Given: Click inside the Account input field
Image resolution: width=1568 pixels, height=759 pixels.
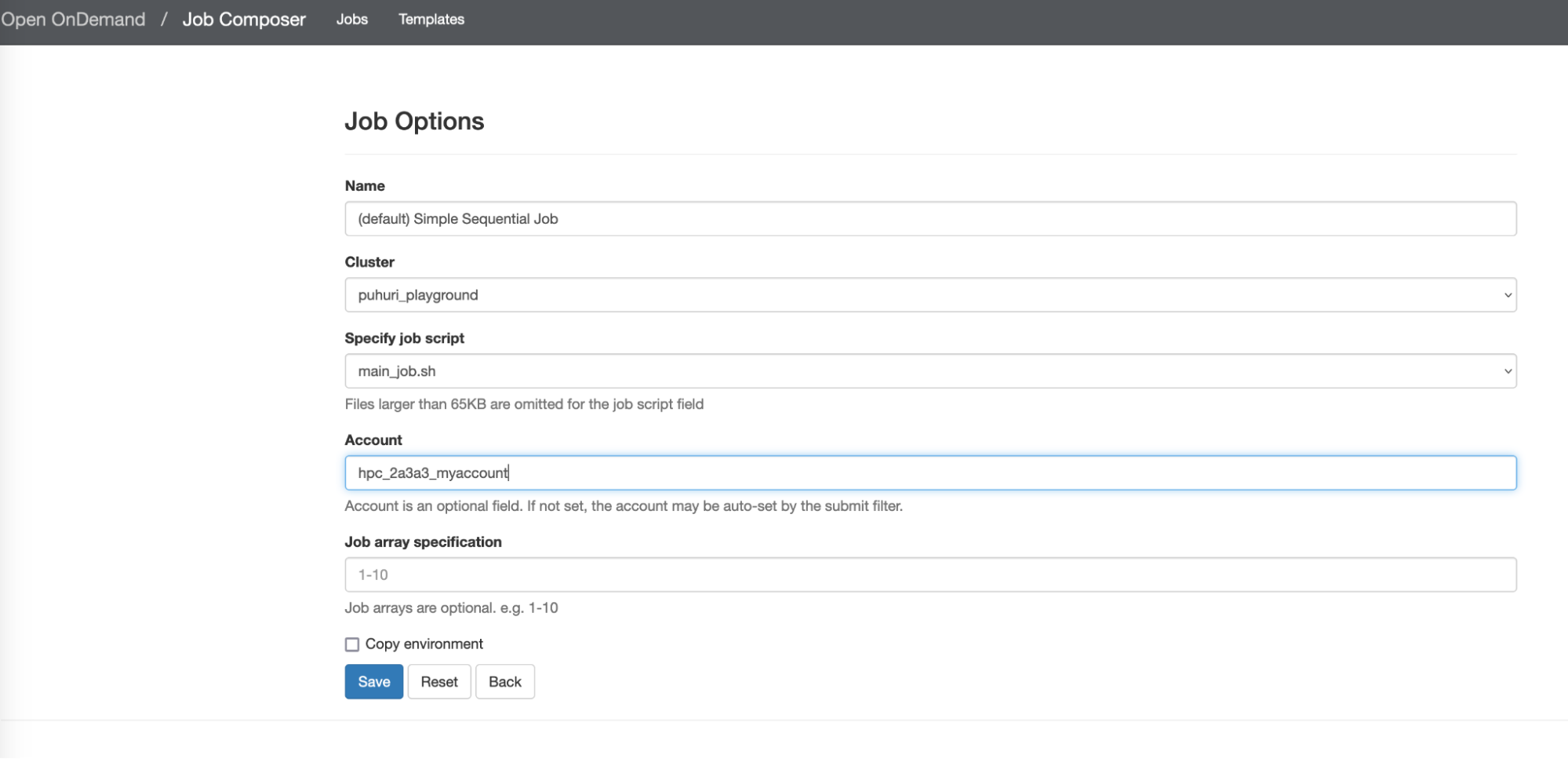Looking at the screenshot, I should coord(930,473).
